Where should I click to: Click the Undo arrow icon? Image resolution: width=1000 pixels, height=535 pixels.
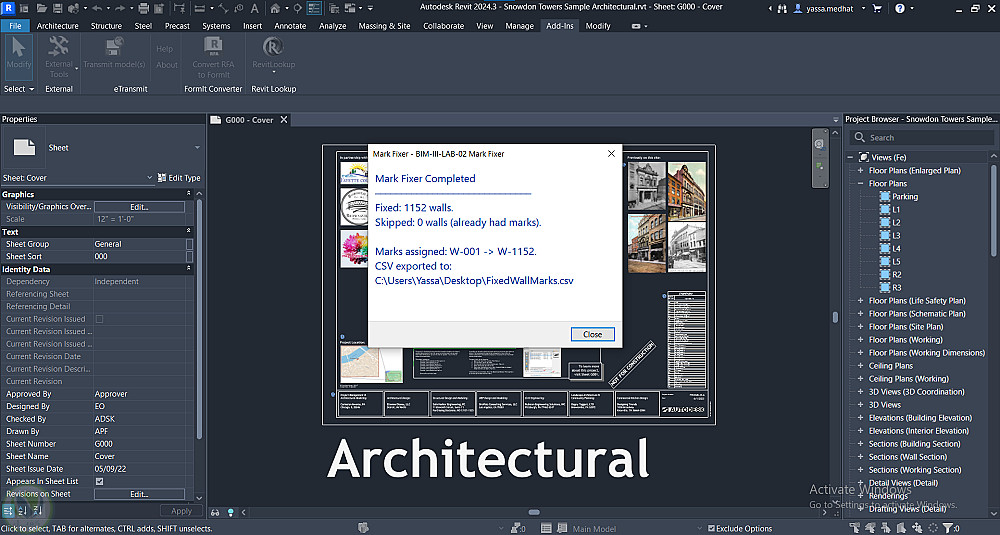pos(97,8)
